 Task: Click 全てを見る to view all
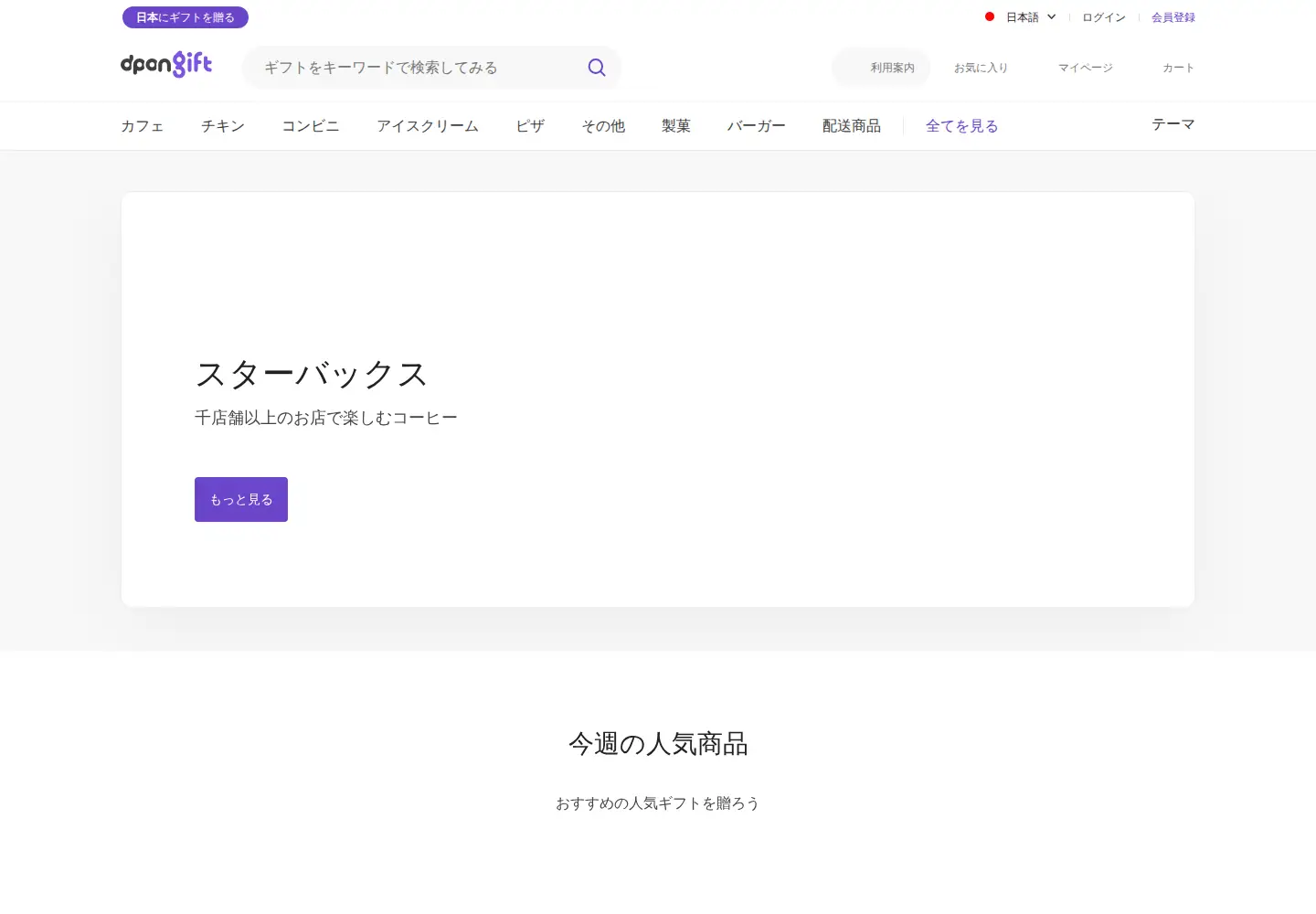pos(961,126)
